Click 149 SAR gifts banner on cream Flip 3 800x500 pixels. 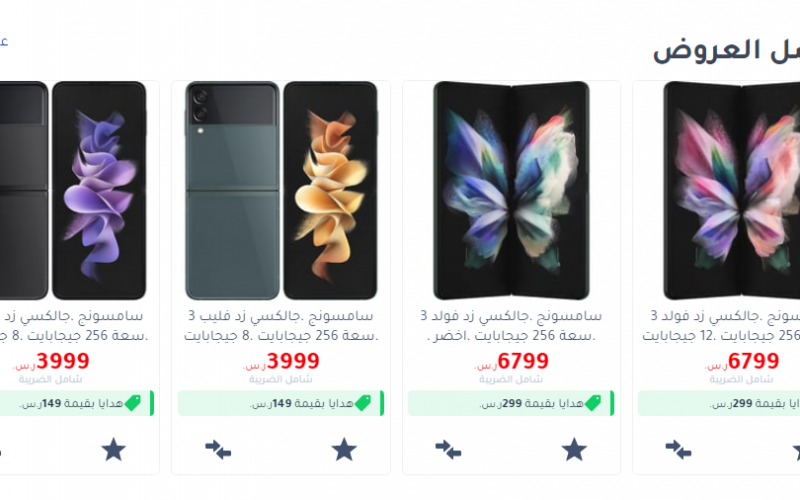click(x=281, y=403)
